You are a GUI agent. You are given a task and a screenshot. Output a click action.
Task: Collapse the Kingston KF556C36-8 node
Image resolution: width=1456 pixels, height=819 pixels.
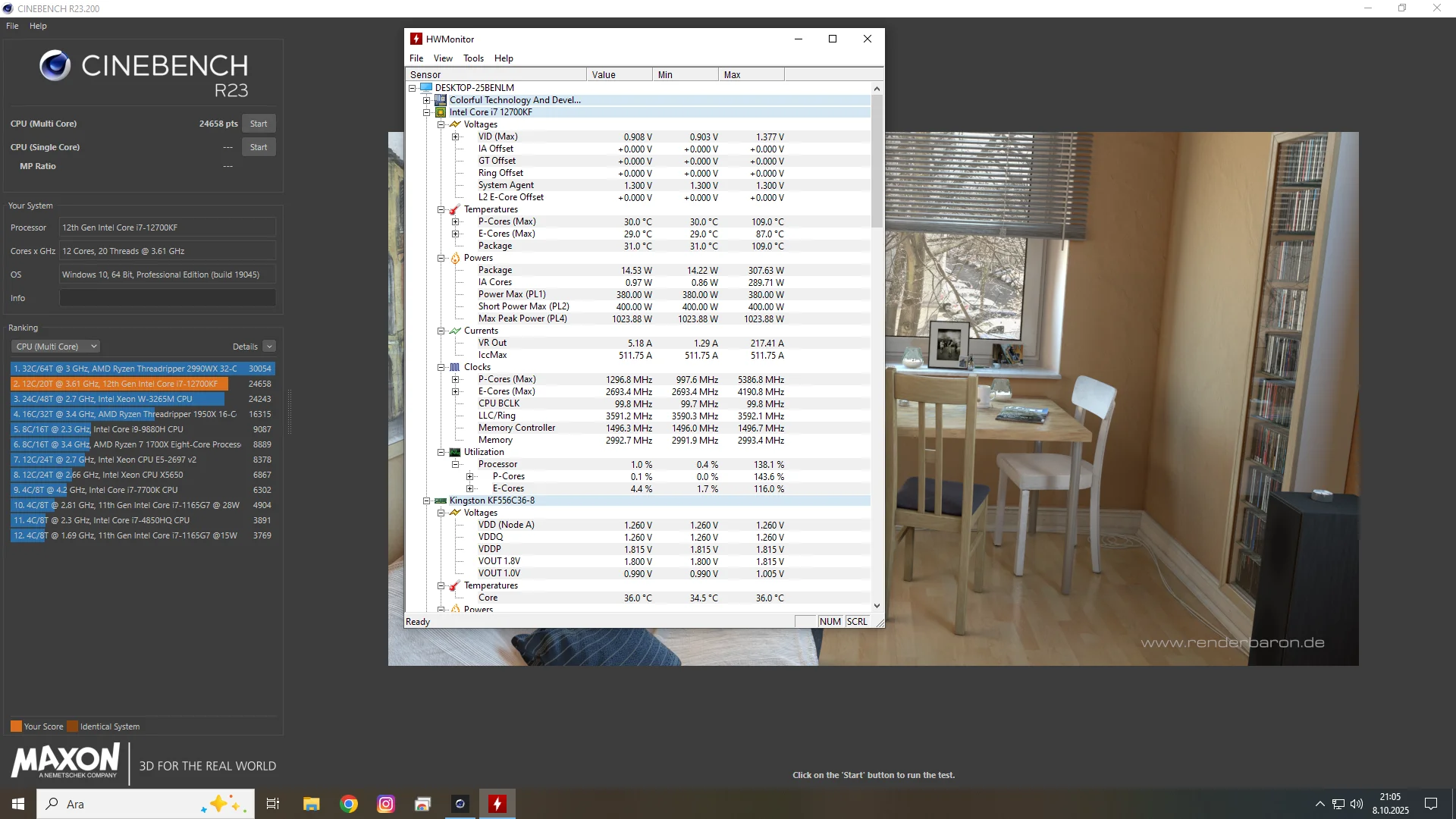tap(427, 500)
